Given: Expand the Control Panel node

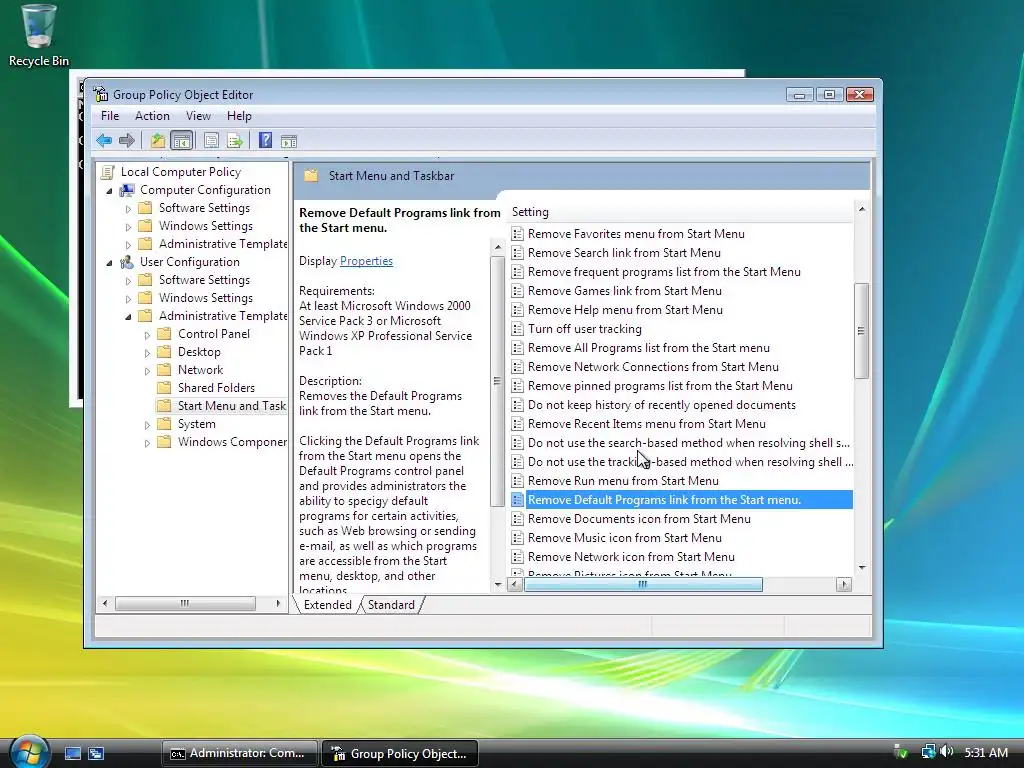Looking at the screenshot, I should click(x=147, y=335).
